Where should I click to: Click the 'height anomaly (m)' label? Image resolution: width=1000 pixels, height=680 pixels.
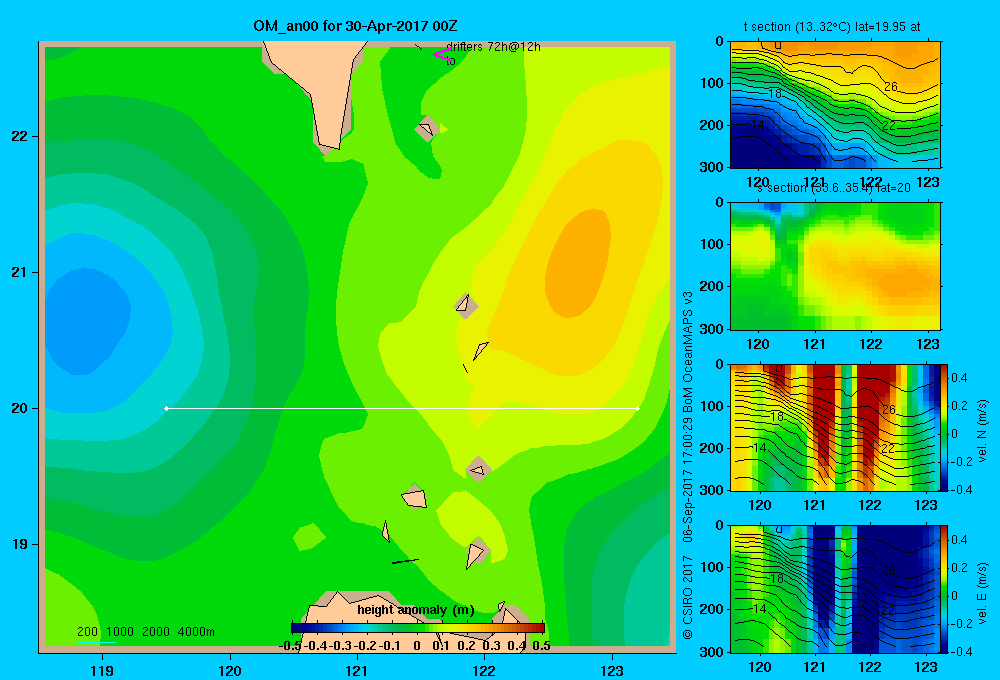pos(416,610)
